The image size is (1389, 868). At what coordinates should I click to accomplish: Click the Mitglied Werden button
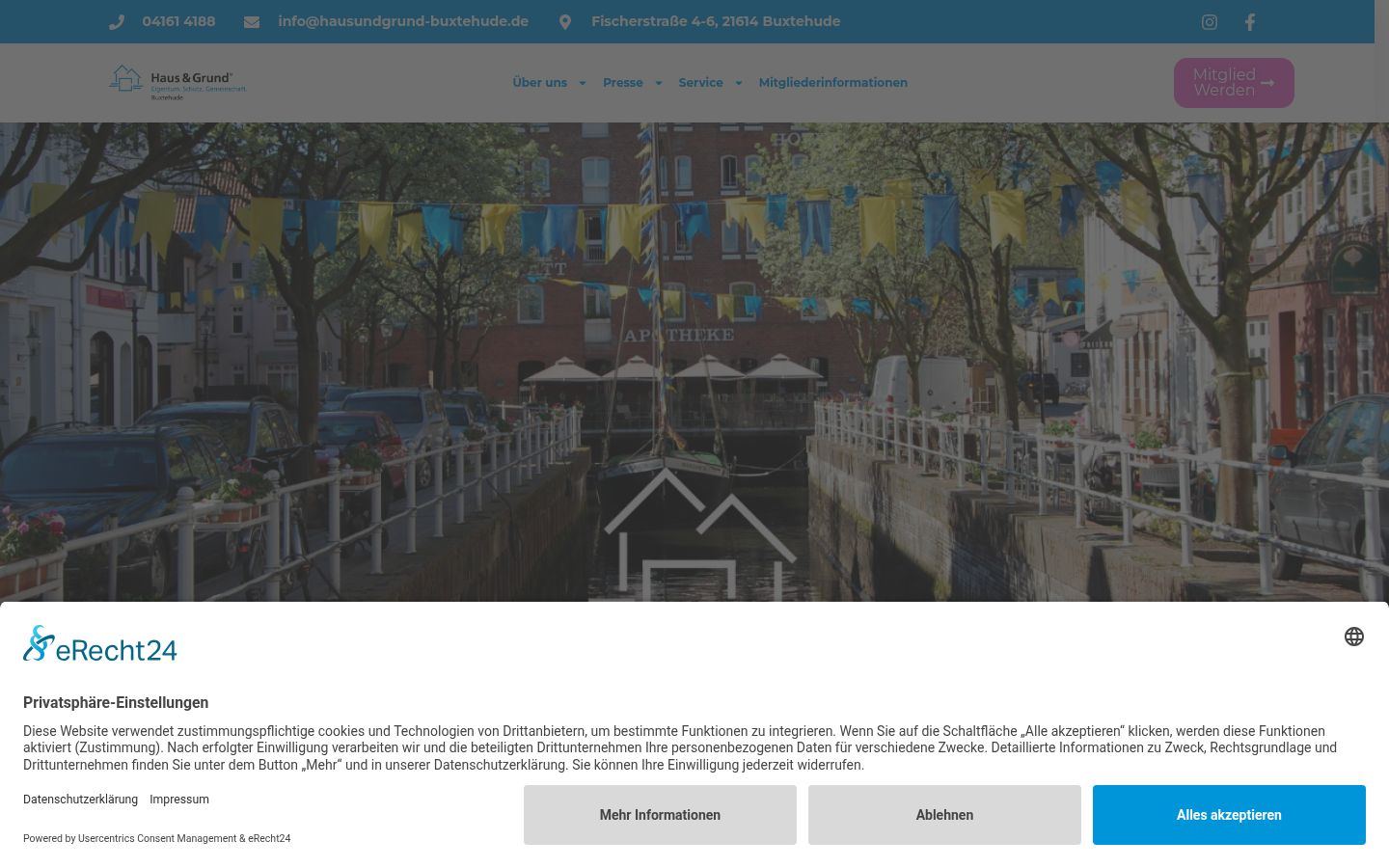point(1234,83)
